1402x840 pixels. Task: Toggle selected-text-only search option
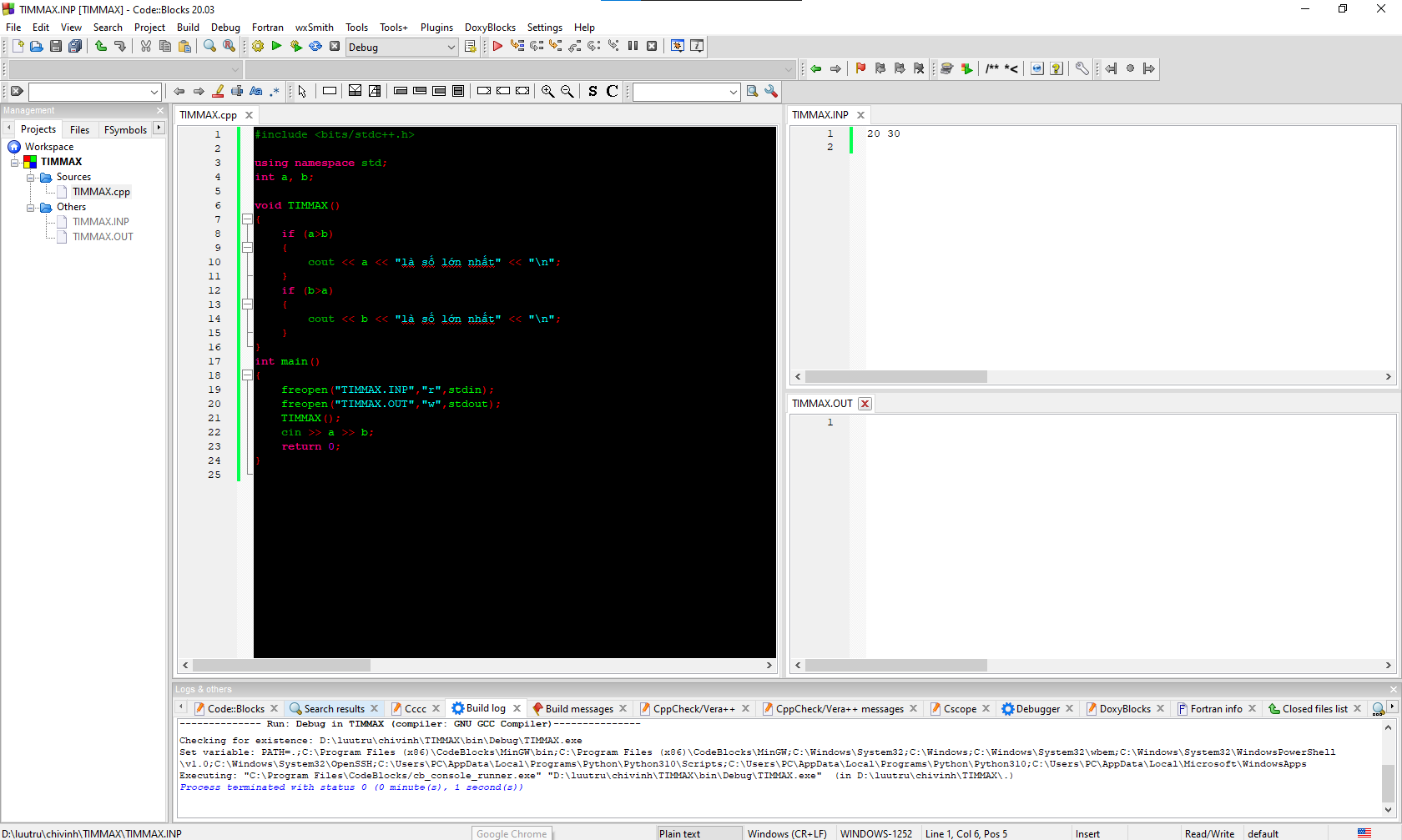[x=237, y=92]
